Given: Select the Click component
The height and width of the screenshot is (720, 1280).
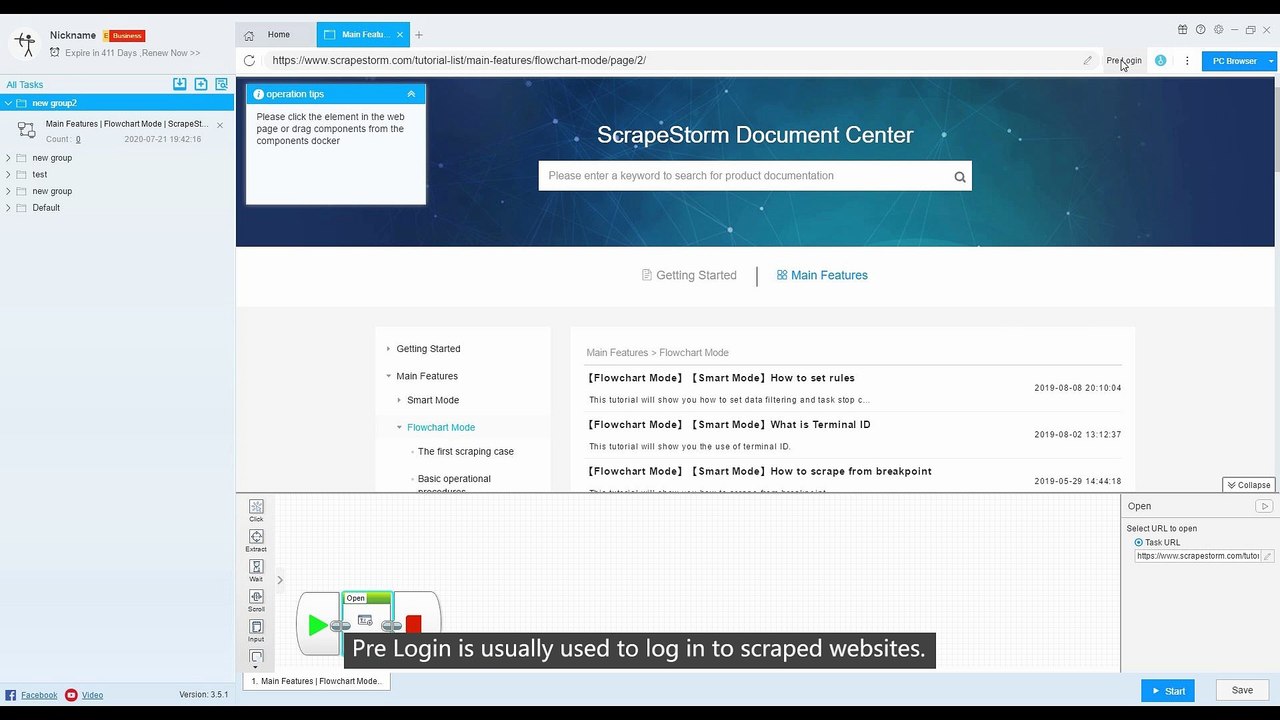Looking at the screenshot, I should coord(256,510).
